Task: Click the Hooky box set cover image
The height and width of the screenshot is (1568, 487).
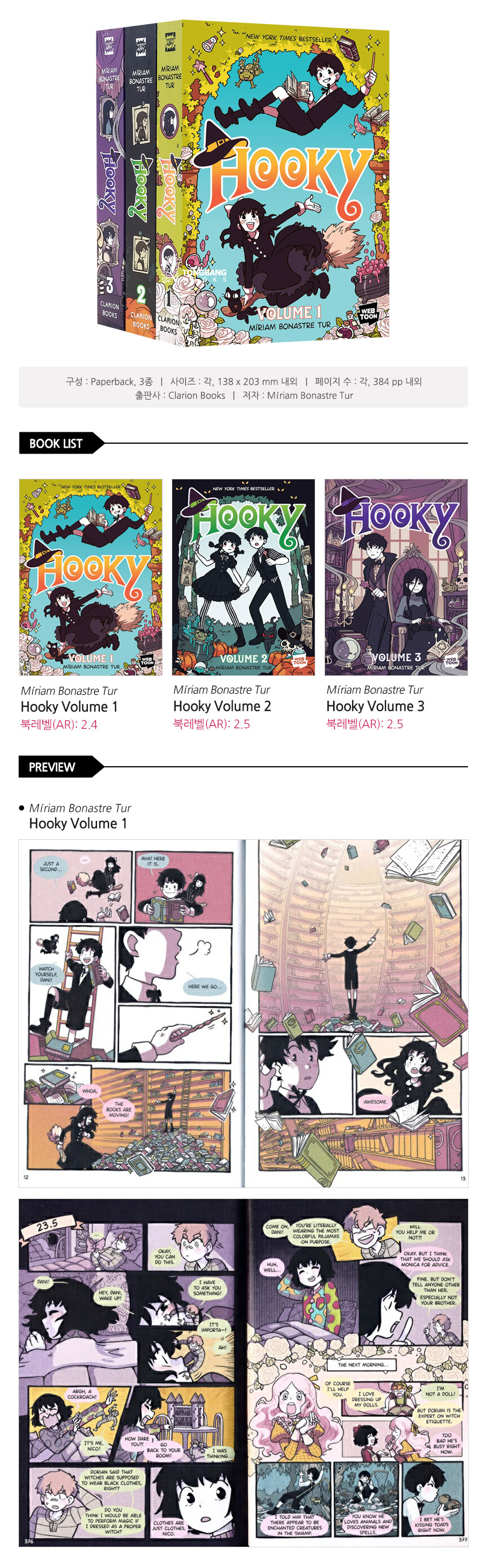Action: click(242, 183)
